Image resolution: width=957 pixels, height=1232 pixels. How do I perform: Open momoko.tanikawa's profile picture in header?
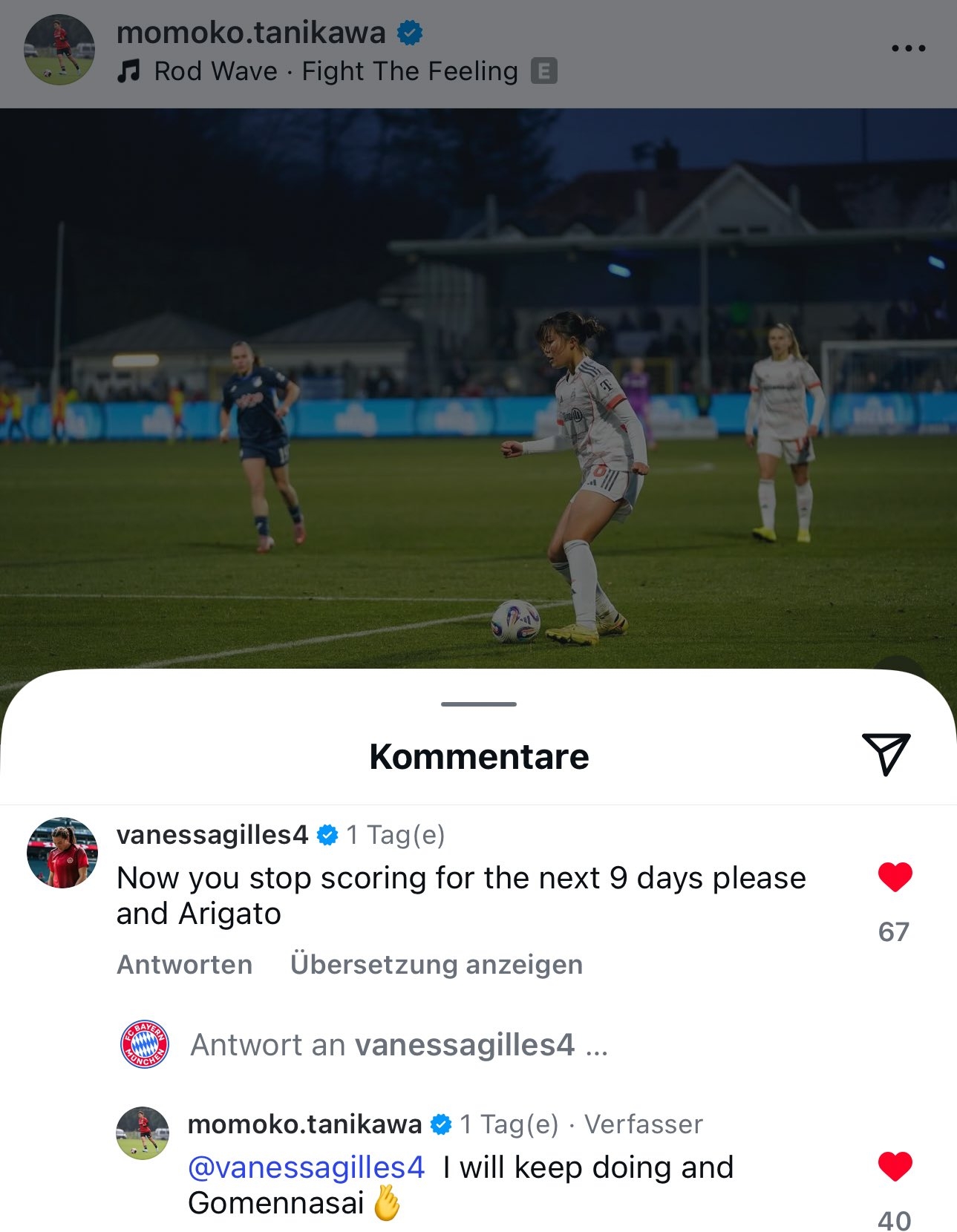pos(59,50)
